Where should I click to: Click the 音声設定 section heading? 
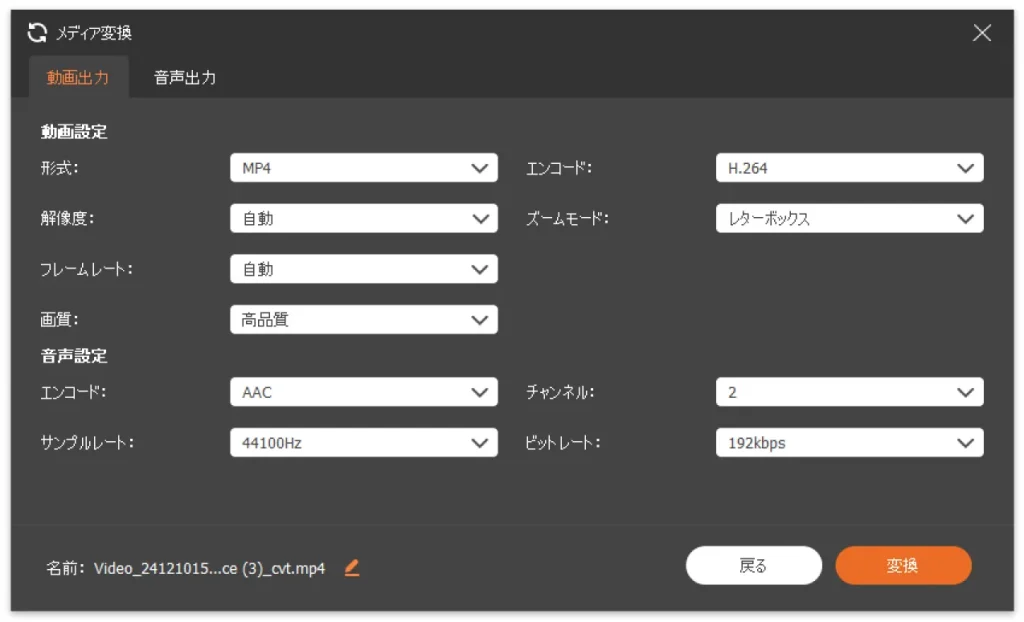(x=74, y=355)
